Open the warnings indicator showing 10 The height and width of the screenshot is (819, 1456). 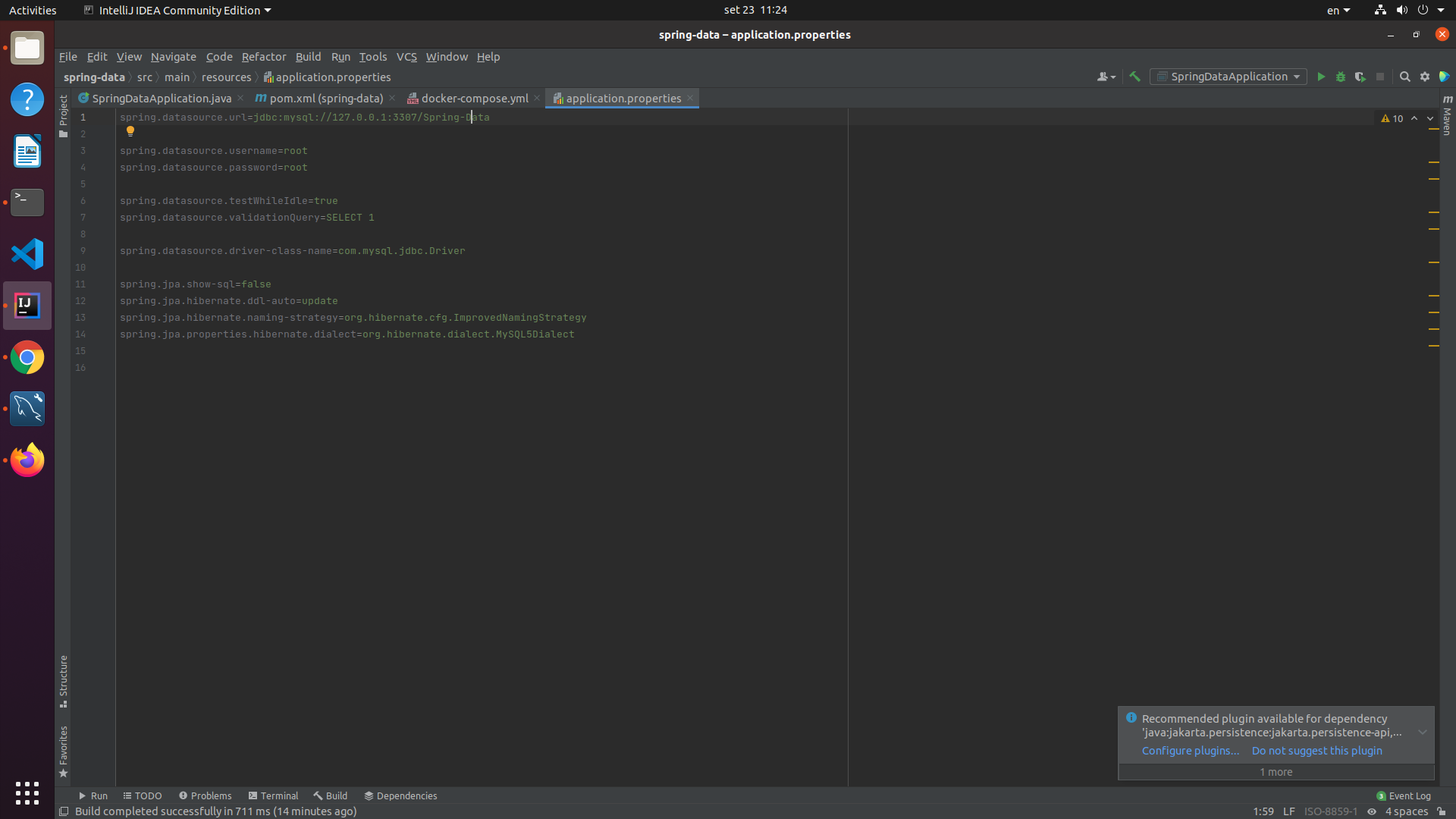[1392, 118]
